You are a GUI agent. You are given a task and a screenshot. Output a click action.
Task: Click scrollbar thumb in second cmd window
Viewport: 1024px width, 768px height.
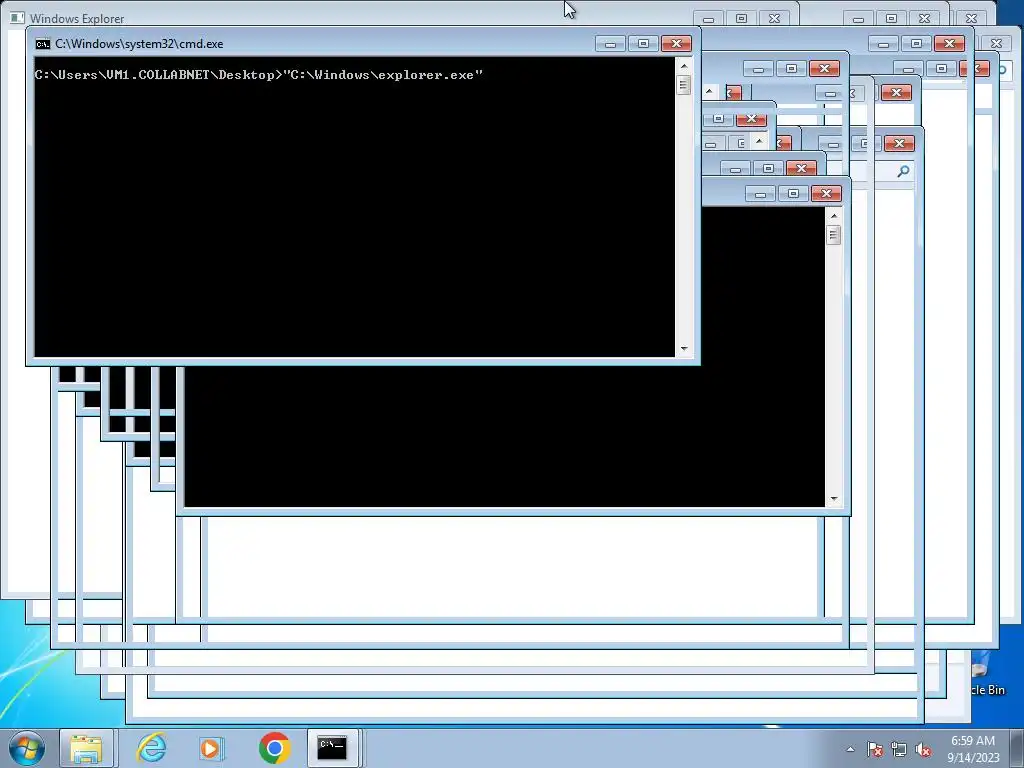click(833, 235)
